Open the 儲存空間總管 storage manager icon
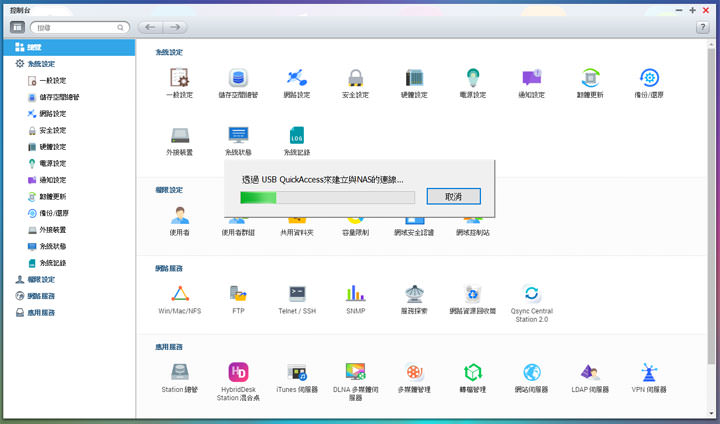720x424 pixels. pos(238,79)
